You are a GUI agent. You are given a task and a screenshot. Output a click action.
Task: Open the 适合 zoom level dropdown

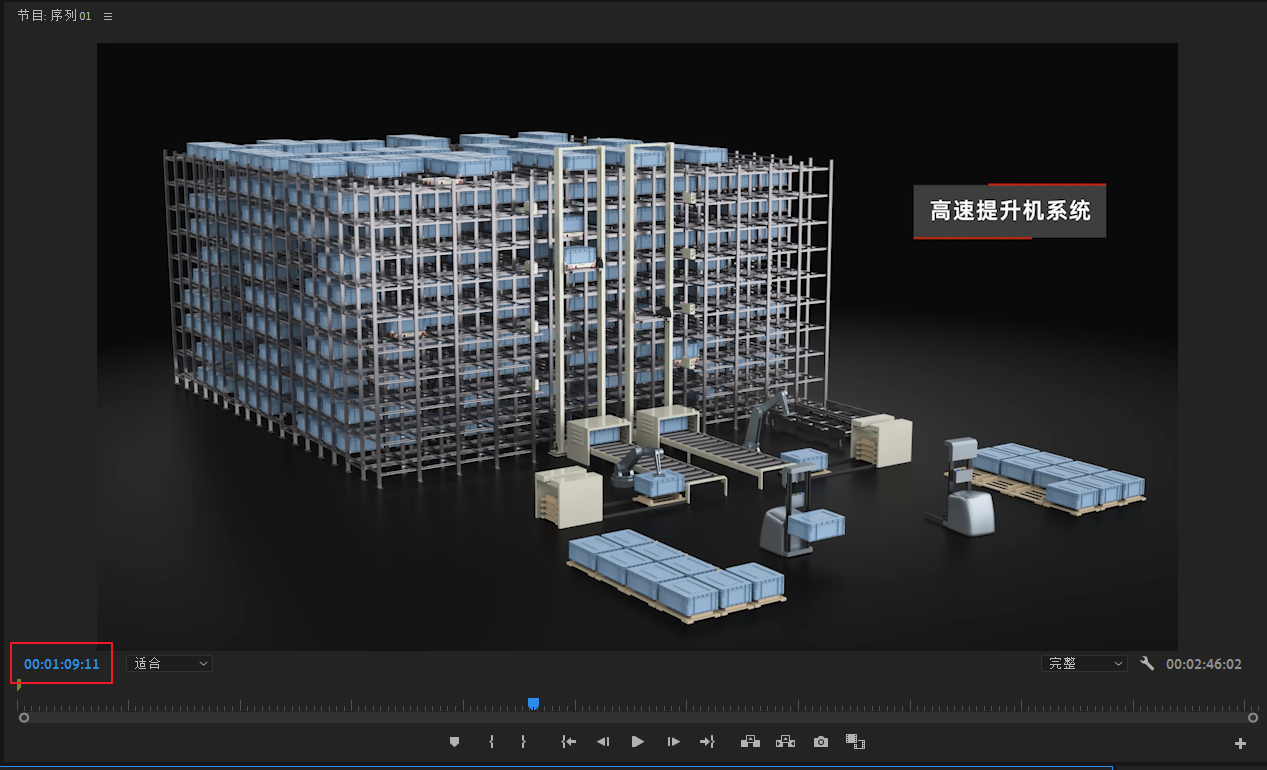(169, 664)
